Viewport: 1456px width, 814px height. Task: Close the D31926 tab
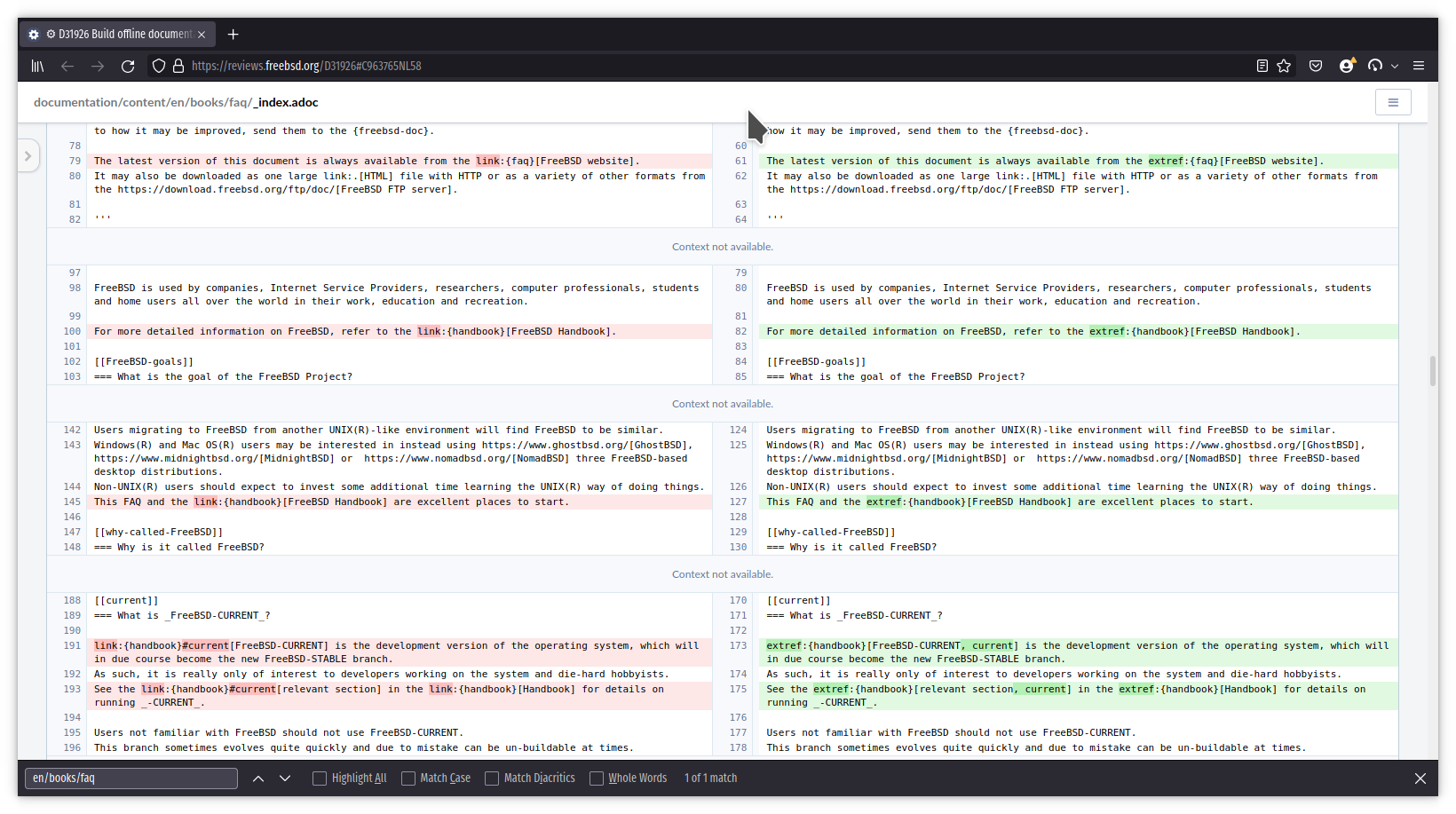(x=202, y=35)
